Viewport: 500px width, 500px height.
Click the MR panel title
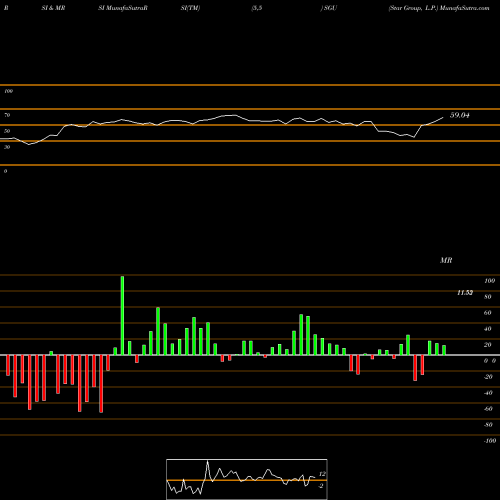pos(446,260)
